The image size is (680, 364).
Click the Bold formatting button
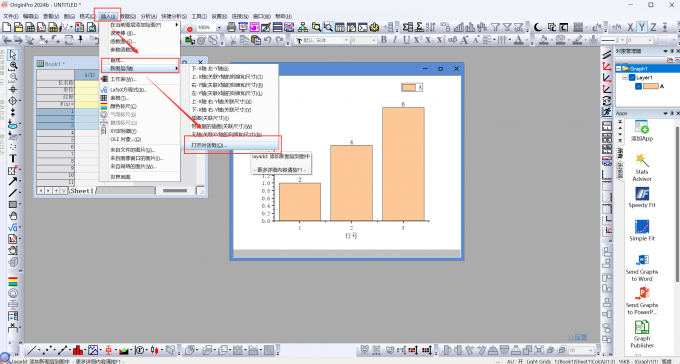point(384,40)
